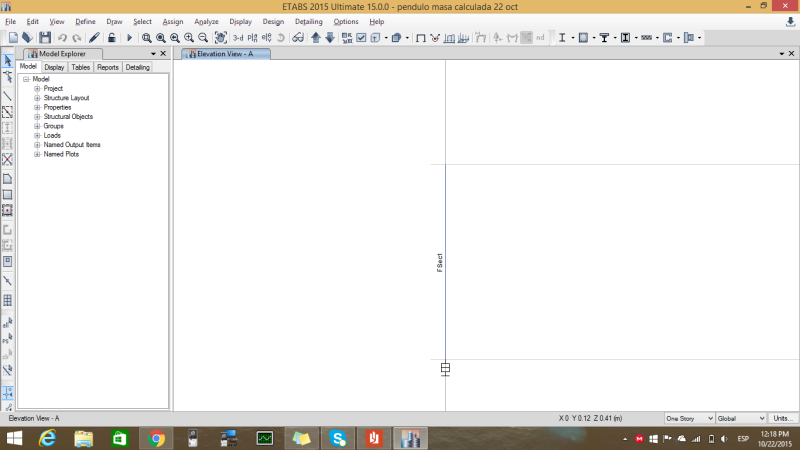The image size is (800, 450).
Task: Toggle the Lock/Unlock model padlock
Action: [111, 37]
